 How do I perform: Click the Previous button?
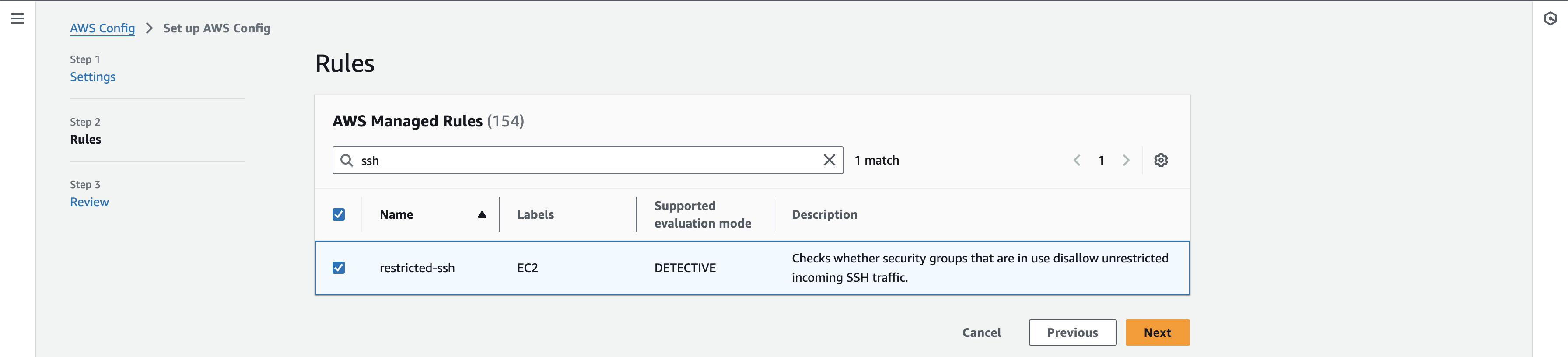(1072, 332)
